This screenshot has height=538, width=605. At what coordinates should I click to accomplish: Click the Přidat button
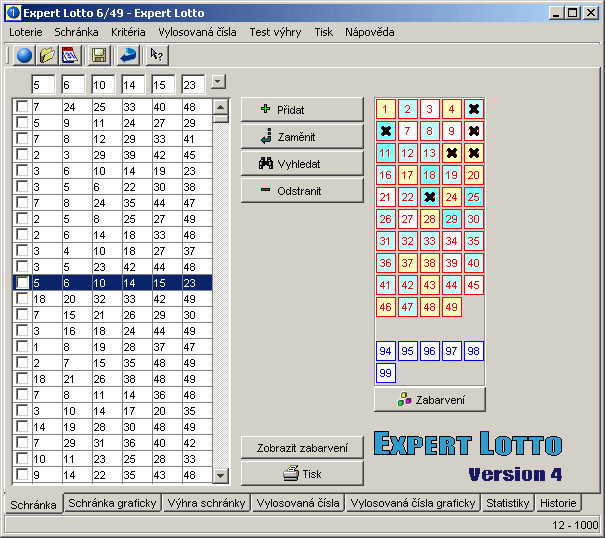click(x=302, y=110)
